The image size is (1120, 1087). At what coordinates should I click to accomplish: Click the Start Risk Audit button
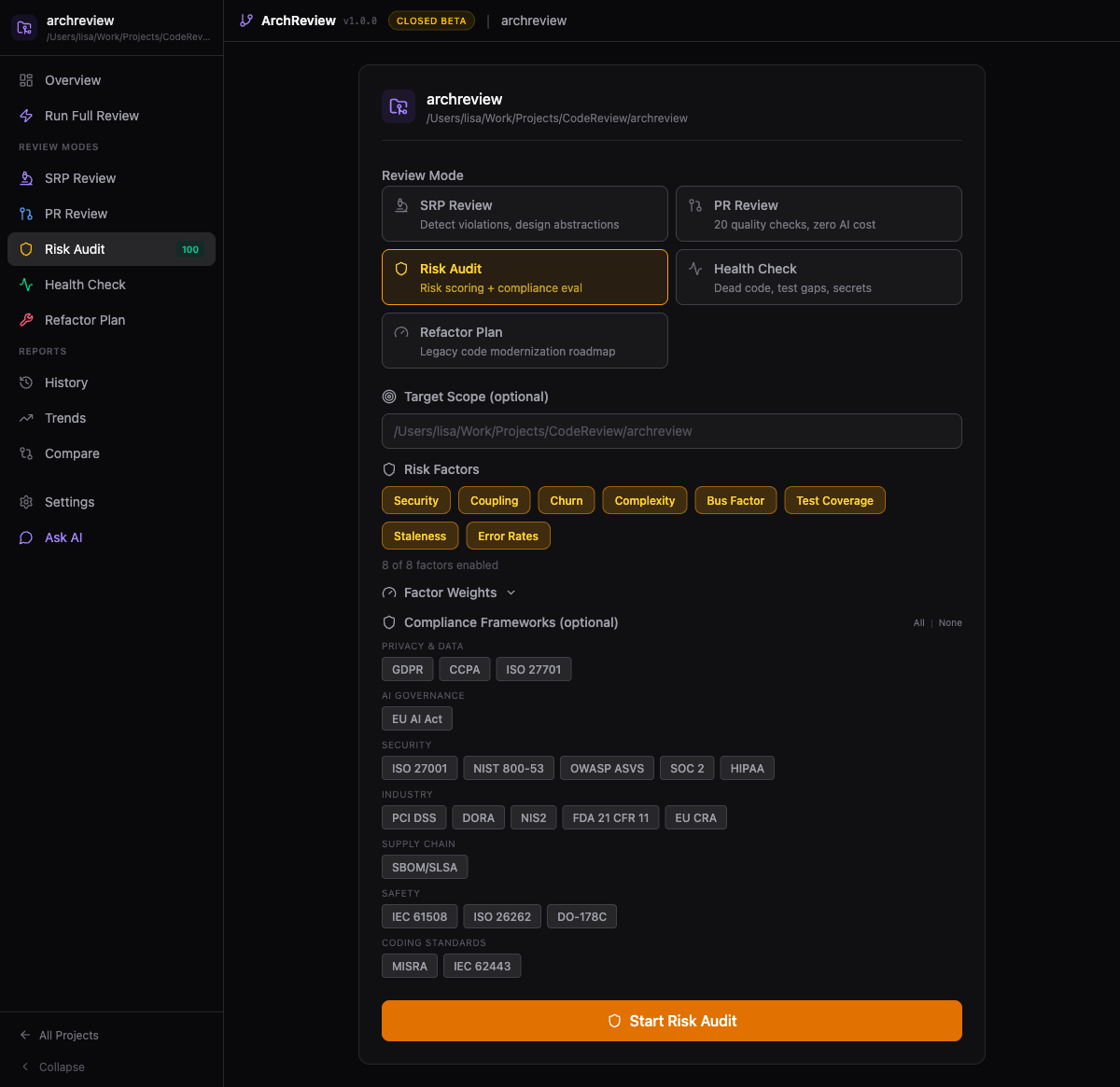tap(671, 1021)
